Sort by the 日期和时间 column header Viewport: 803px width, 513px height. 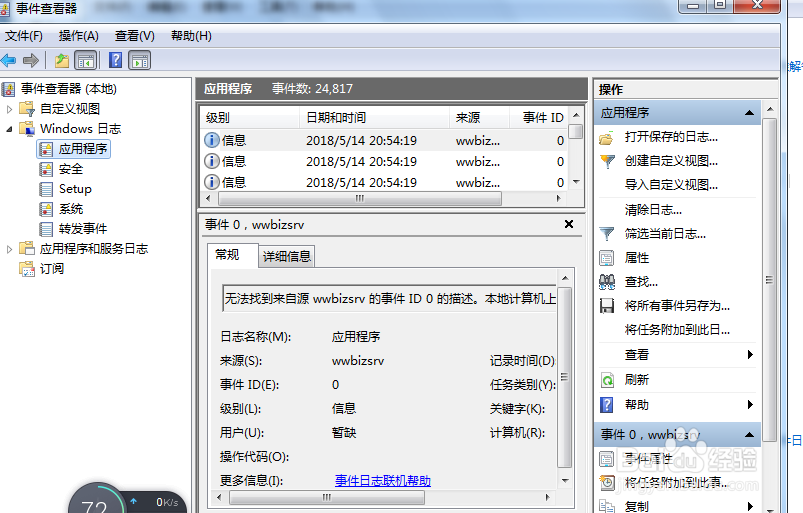click(x=374, y=118)
